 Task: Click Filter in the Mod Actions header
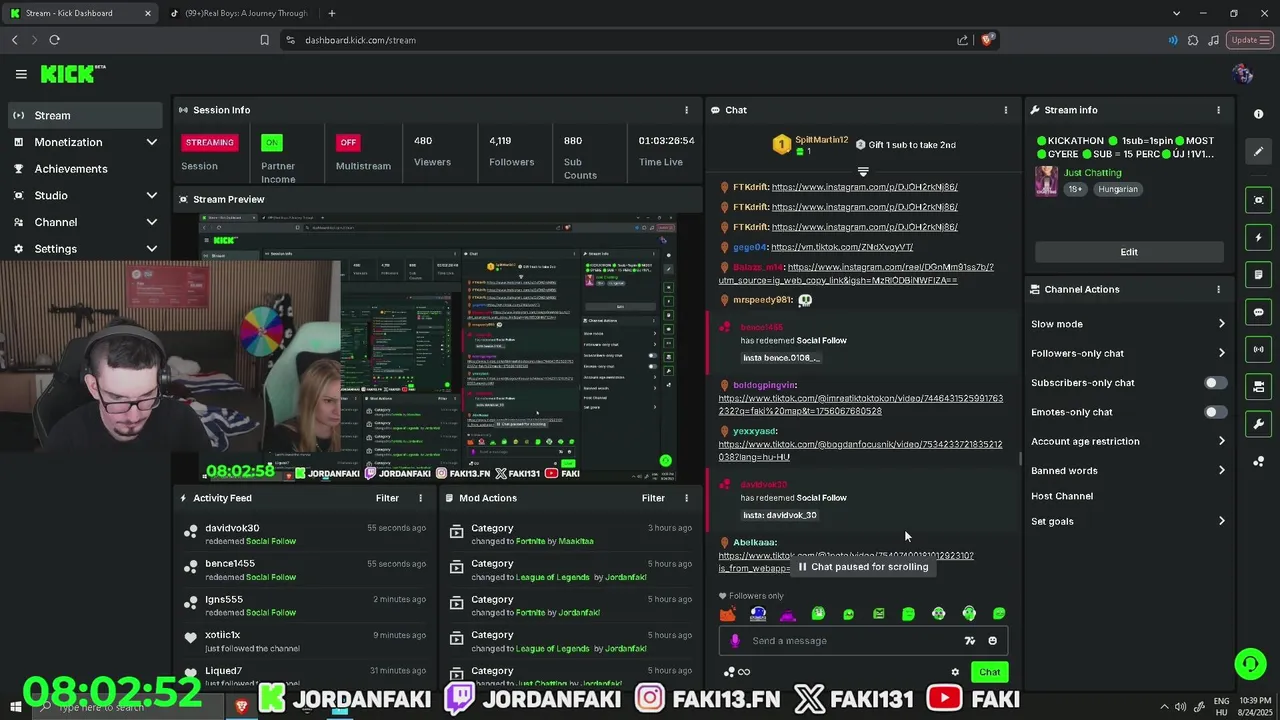tap(653, 498)
